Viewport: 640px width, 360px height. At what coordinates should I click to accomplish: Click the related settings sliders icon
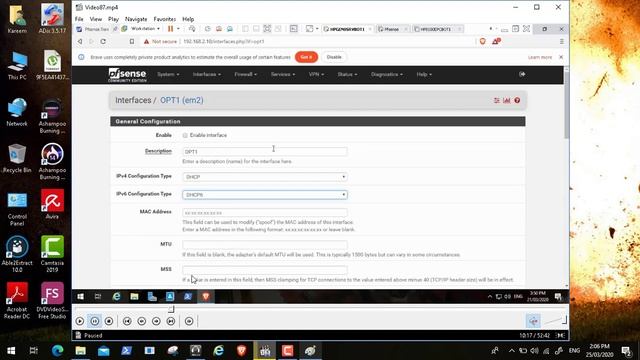[497, 100]
